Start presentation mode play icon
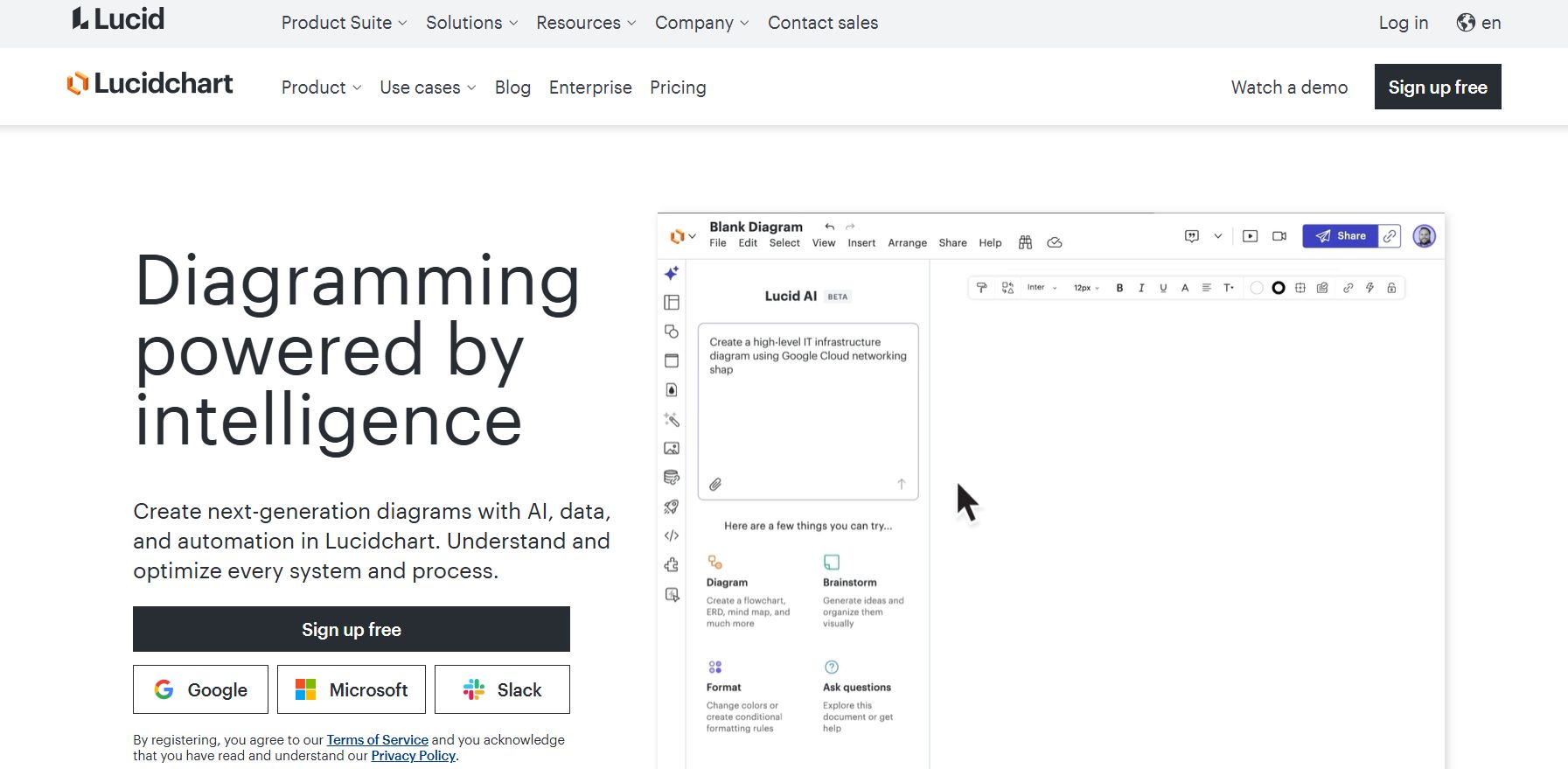 (1251, 236)
